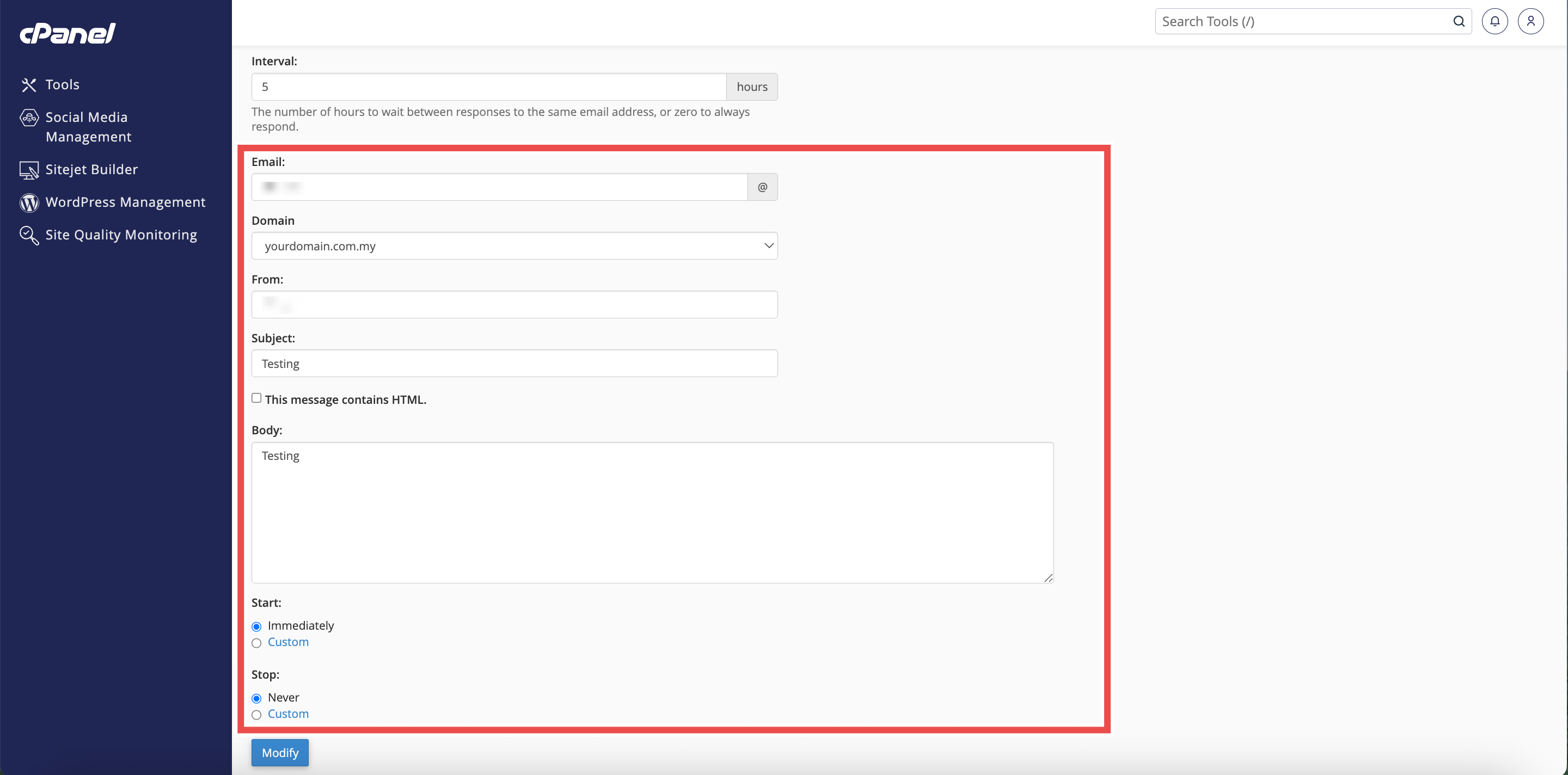Click the Search Tools field
The image size is (1568, 775).
pos(1303,21)
